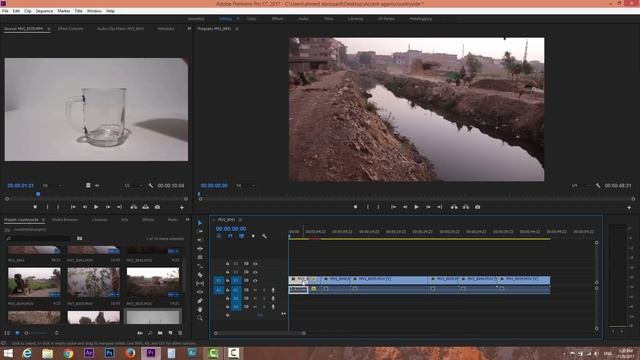Switch to Color workspace
Screen dimensions: 640x360
coord(251,19)
